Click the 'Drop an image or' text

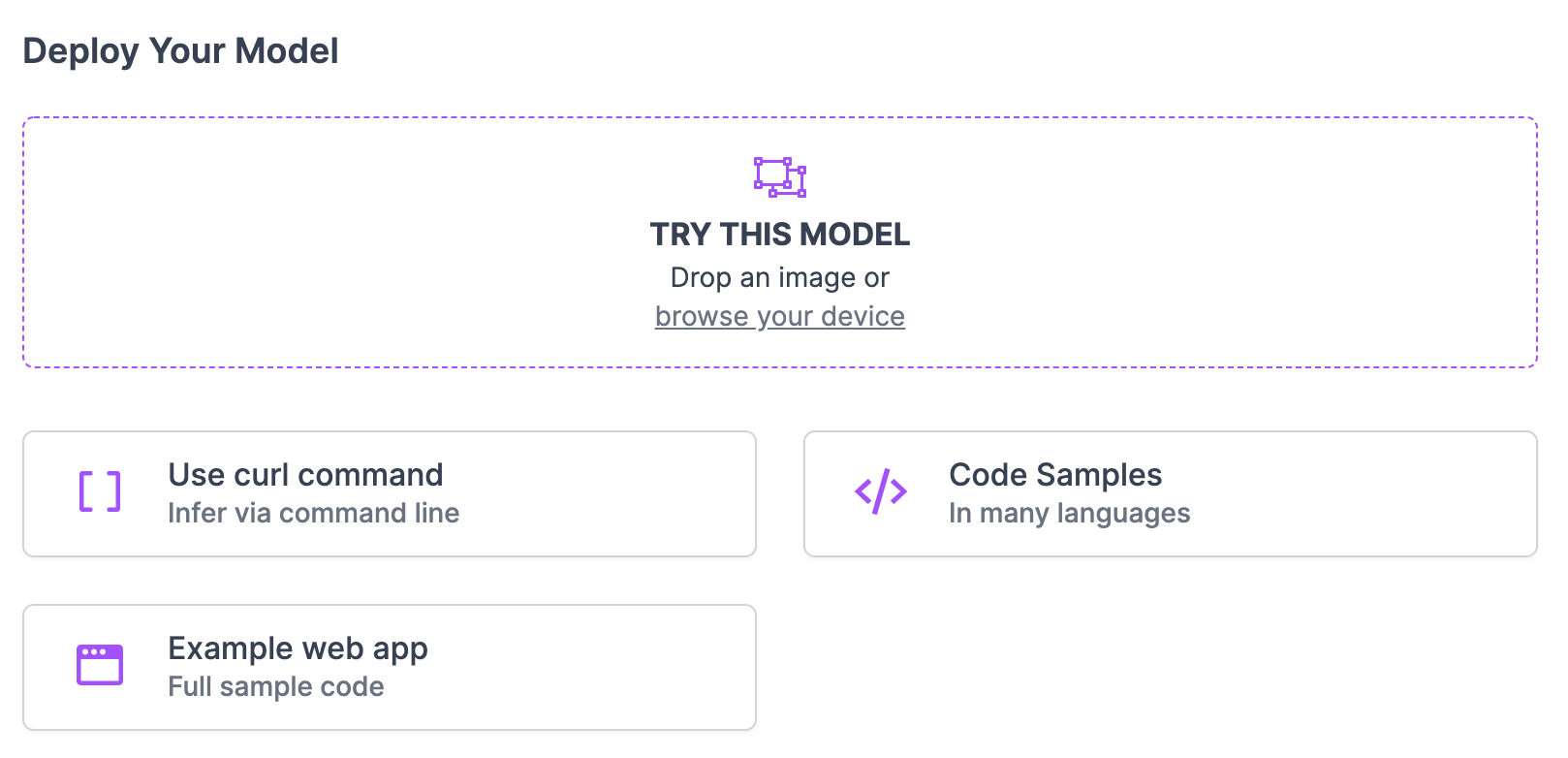[780, 278]
